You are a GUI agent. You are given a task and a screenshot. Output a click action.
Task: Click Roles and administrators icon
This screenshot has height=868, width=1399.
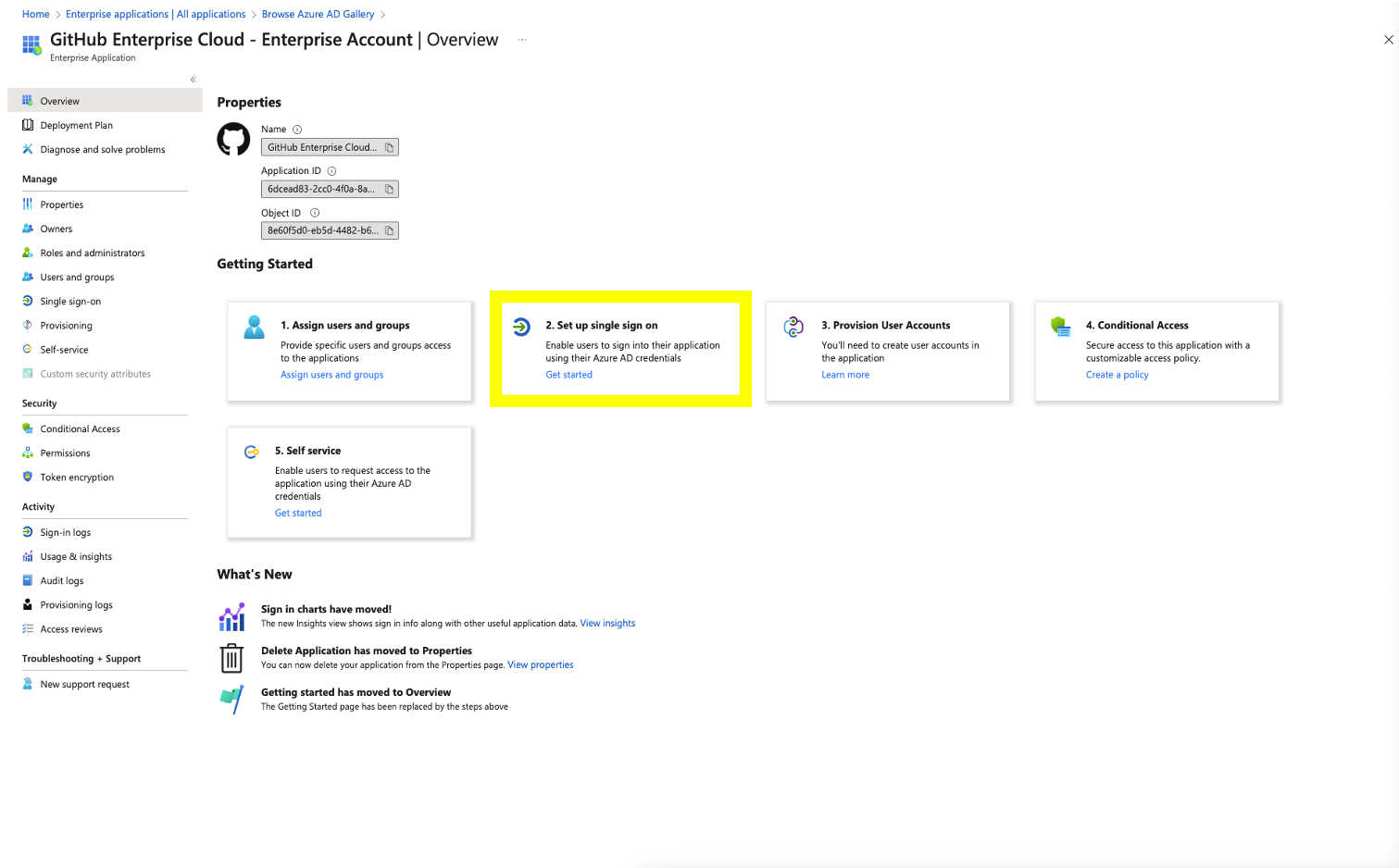pyautogui.click(x=28, y=253)
